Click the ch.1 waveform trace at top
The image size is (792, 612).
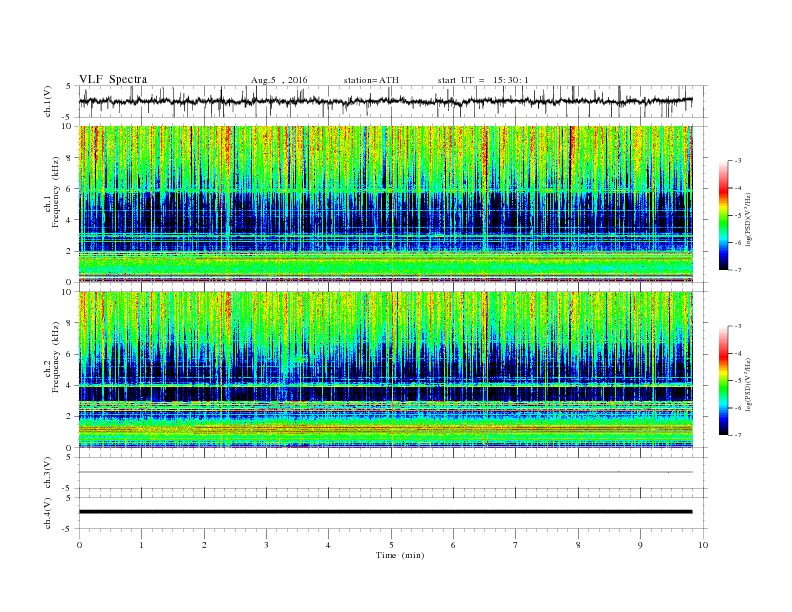(x=385, y=101)
